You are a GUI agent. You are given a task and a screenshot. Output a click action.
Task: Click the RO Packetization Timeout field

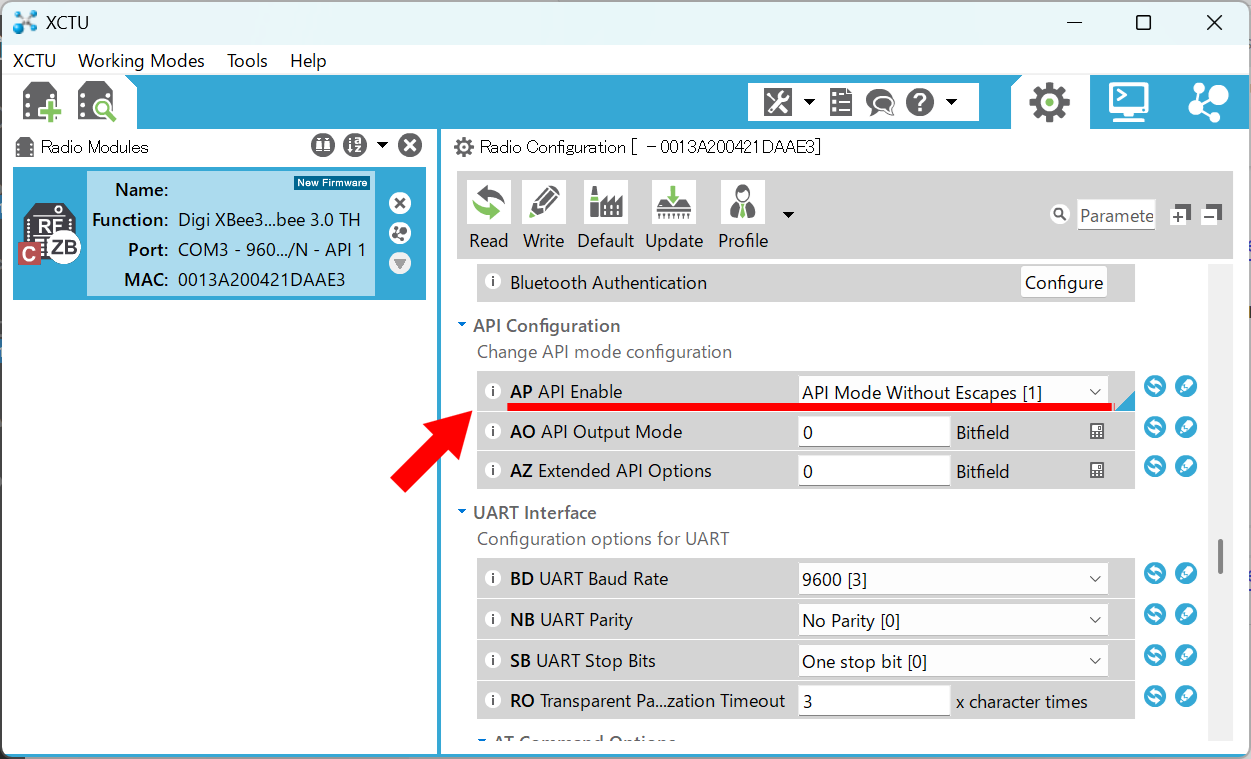874,701
